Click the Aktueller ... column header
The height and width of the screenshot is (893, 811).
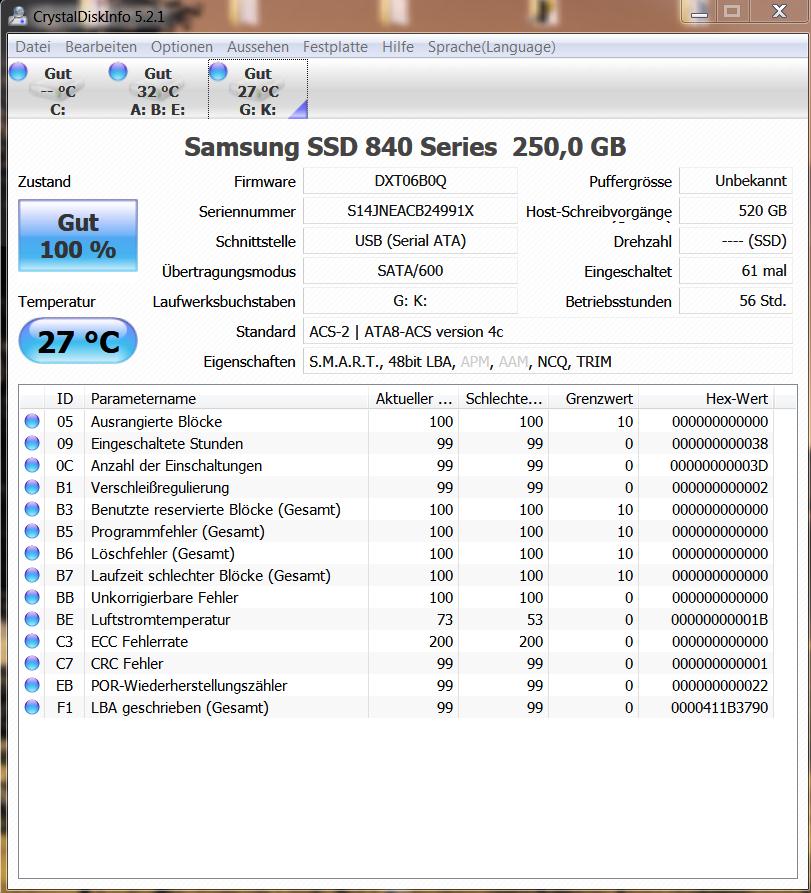(x=413, y=399)
